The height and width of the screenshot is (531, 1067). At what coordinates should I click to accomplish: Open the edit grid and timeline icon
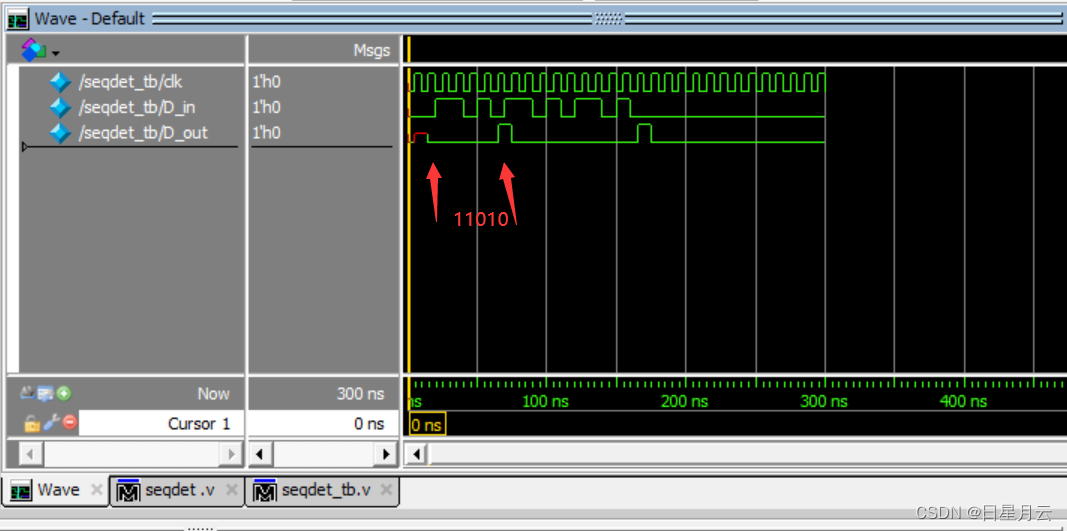[x=46, y=393]
